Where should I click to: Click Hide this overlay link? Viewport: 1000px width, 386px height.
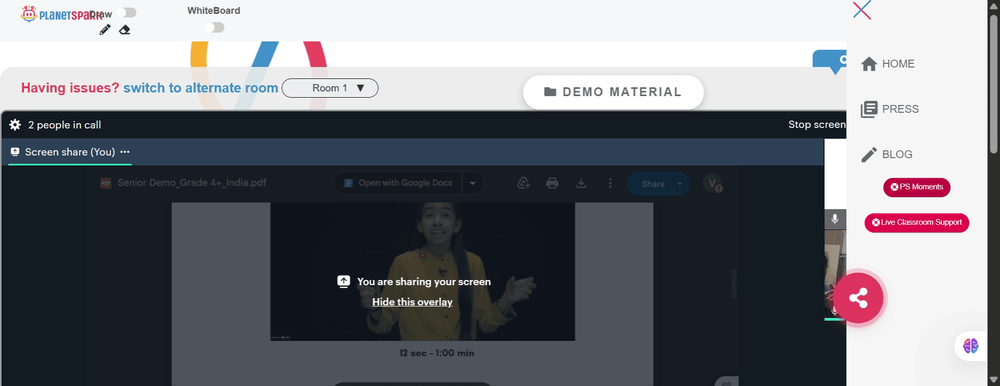click(x=412, y=302)
